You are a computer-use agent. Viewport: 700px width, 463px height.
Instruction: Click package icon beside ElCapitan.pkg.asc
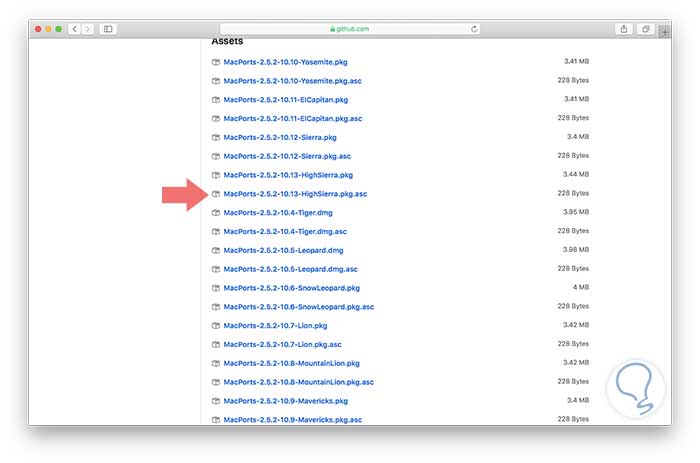point(216,118)
